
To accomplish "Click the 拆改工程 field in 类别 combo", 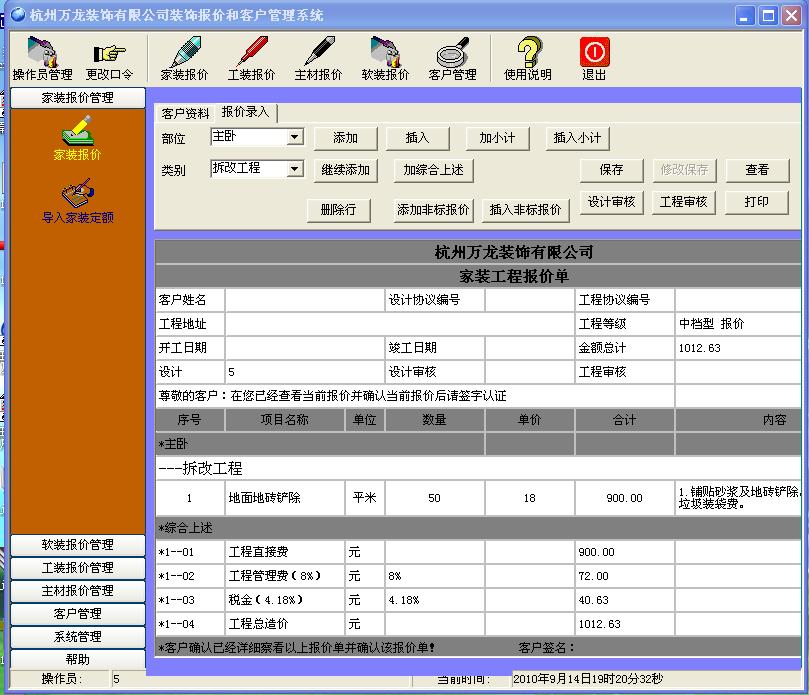I will click(249, 168).
